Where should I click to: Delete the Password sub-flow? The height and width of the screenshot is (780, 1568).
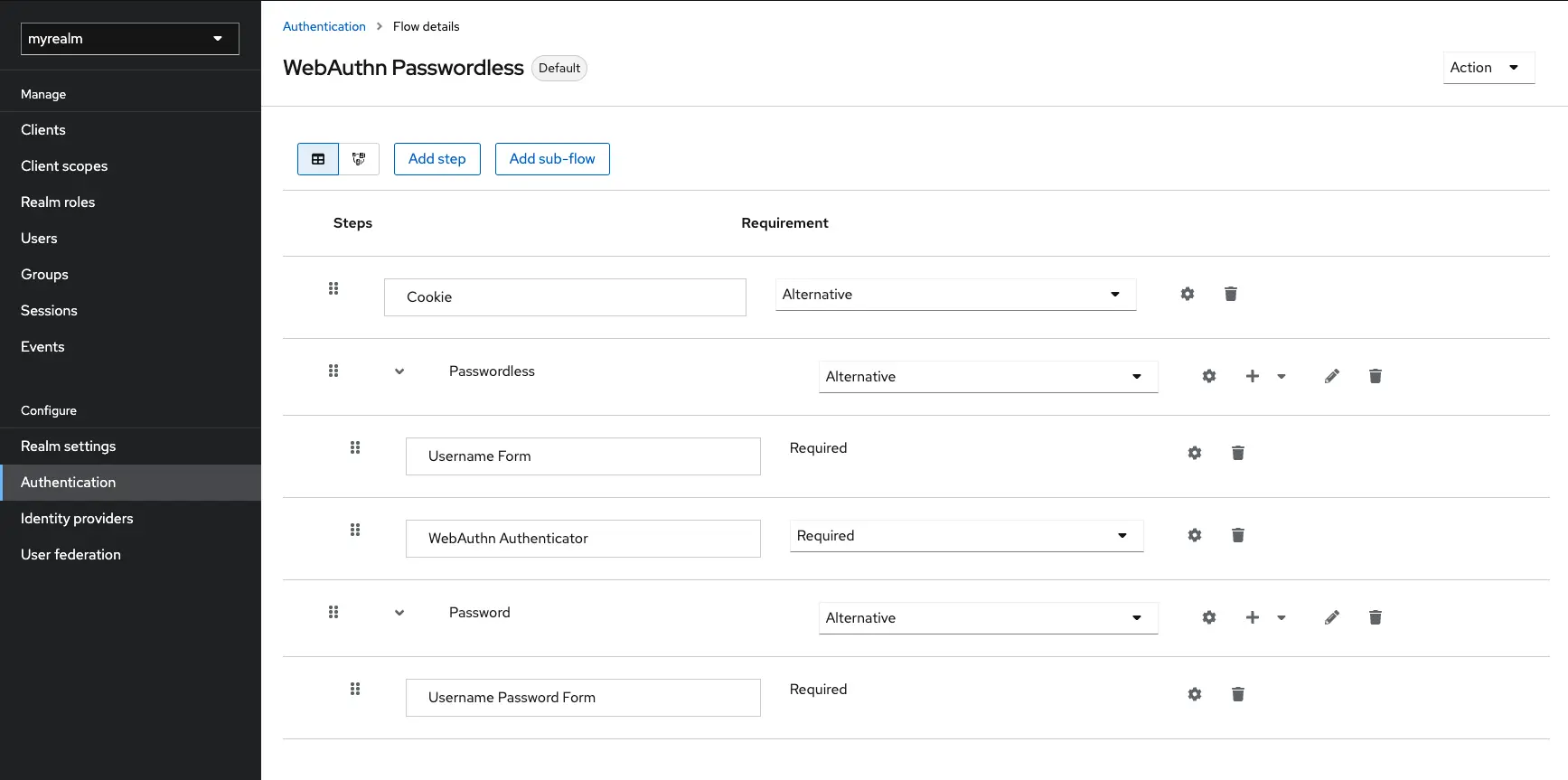(1376, 617)
